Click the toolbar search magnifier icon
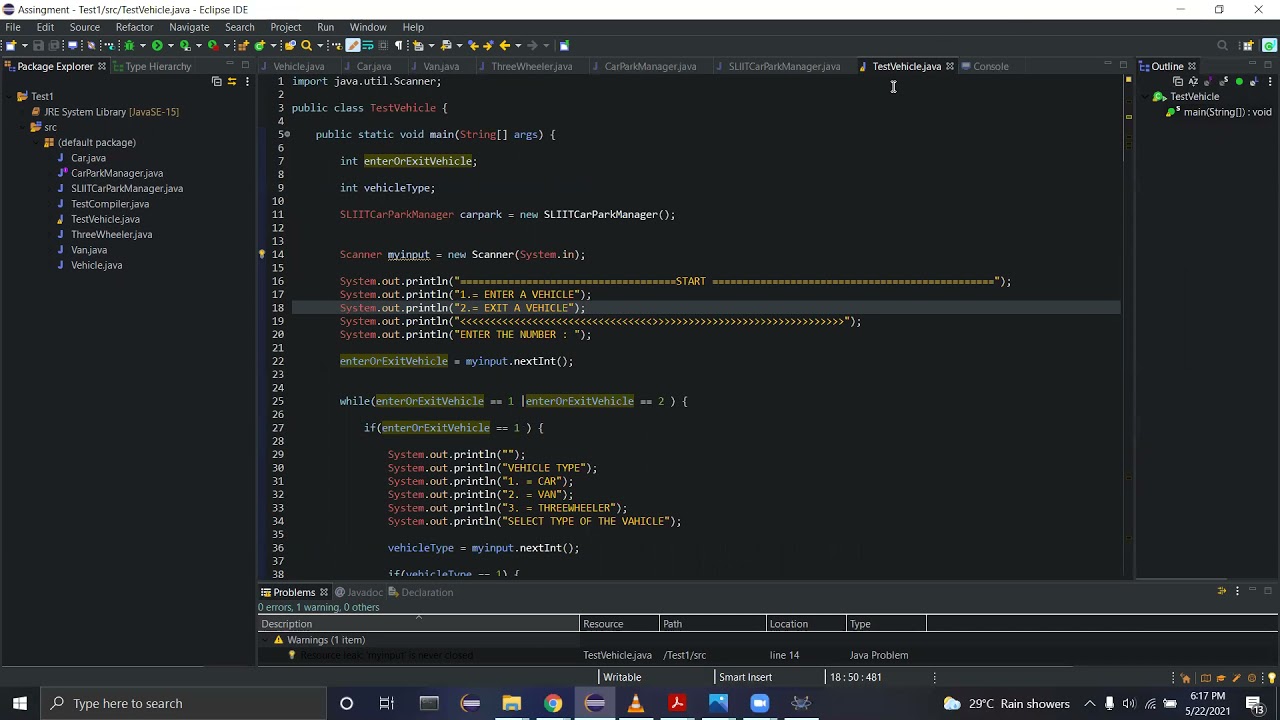Image resolution: width=1280 pixels, height=720 pixels. click(306, 45)
